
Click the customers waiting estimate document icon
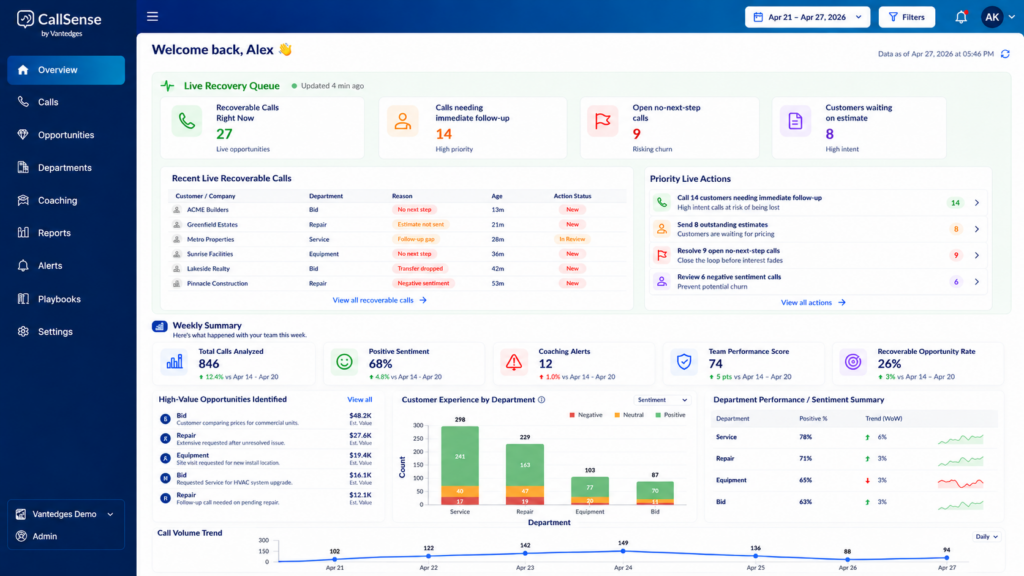795,121
